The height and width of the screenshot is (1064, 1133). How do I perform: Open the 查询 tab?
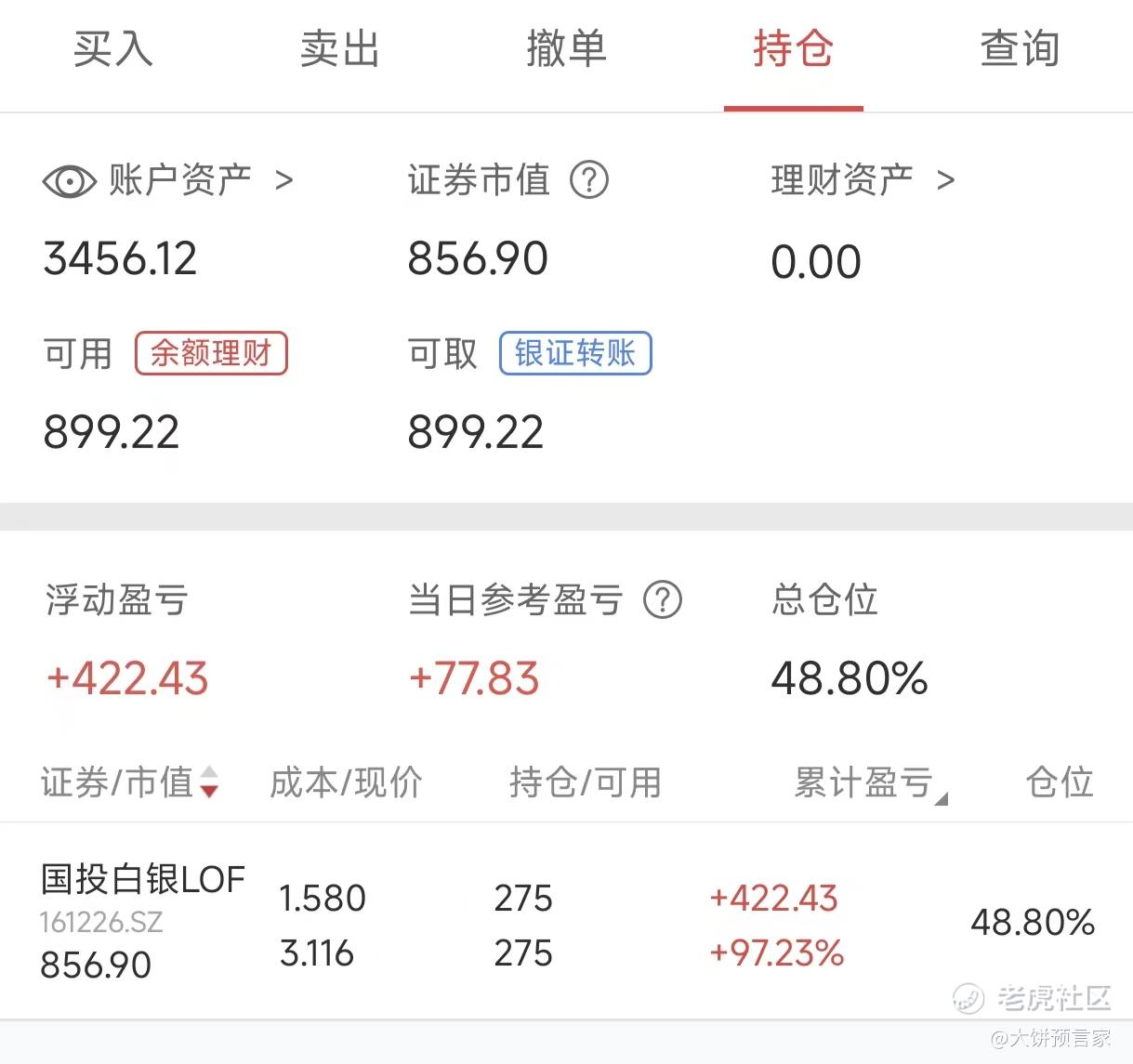(1020, 48)
